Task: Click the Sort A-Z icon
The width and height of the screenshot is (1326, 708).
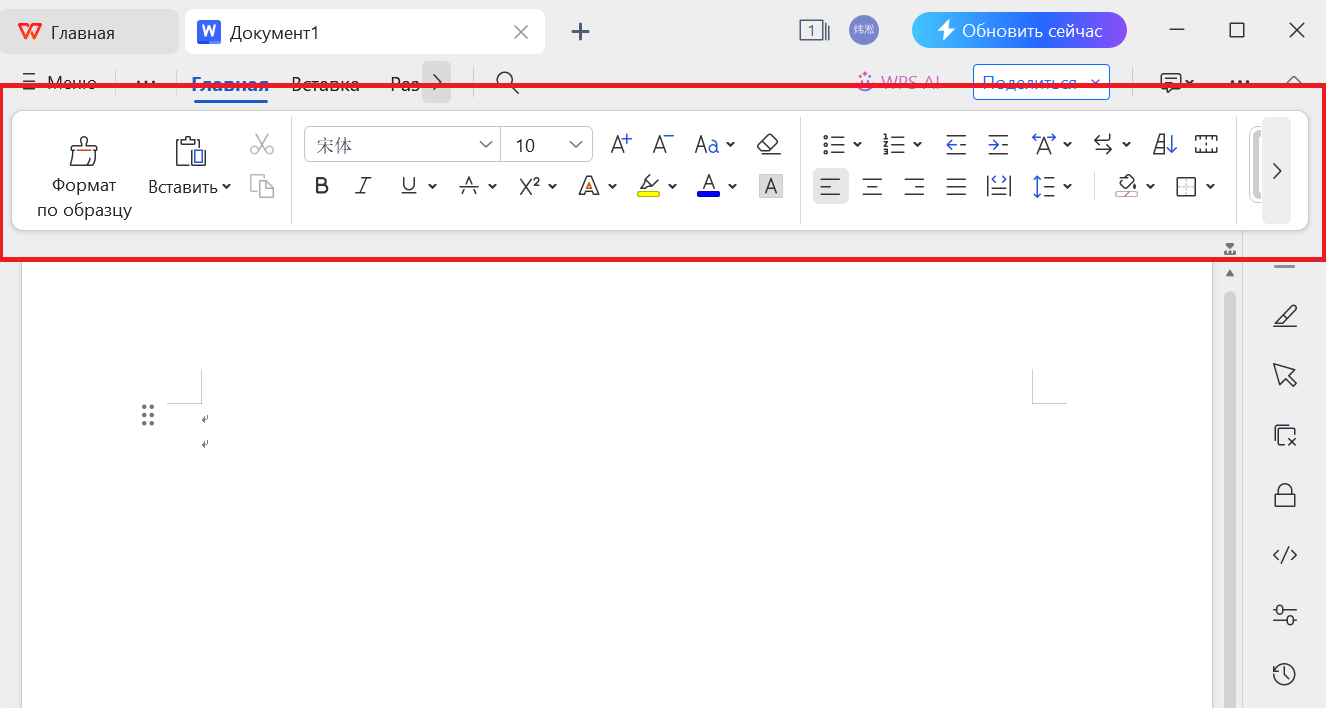Action: pos(1165,145)
